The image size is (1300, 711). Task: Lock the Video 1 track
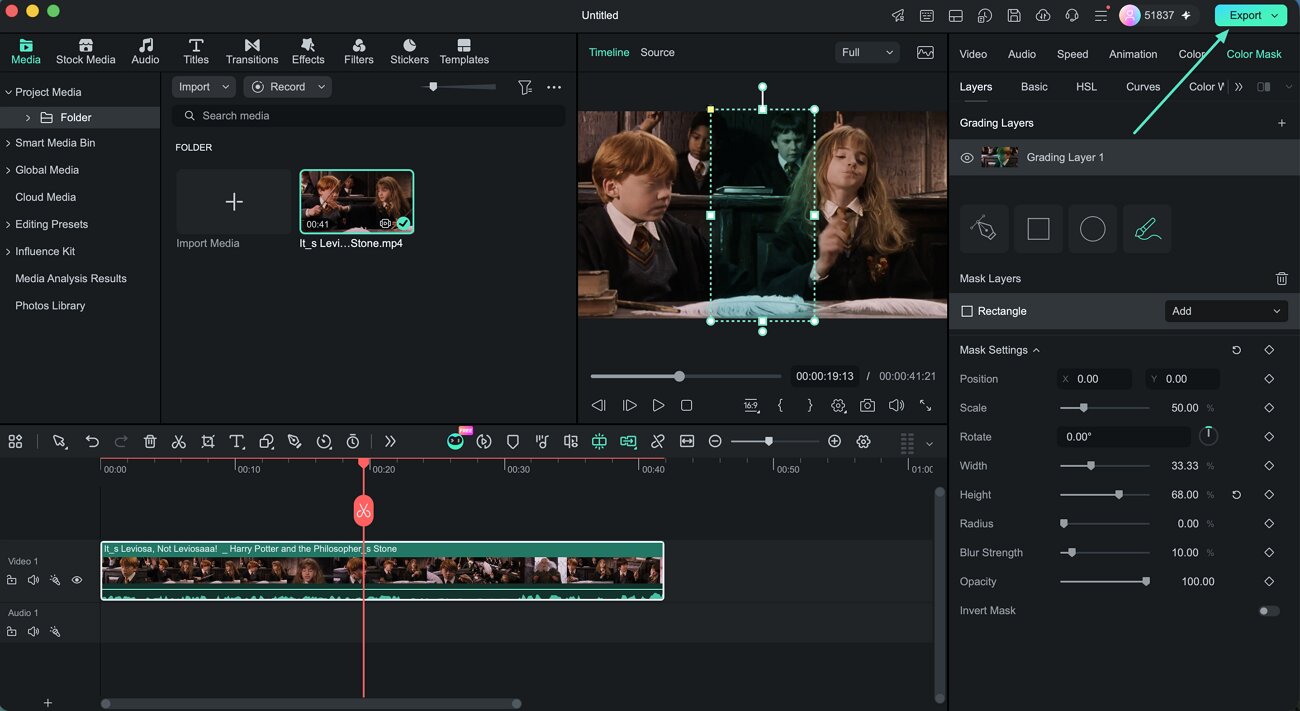pyautogui.click(x=12, y=580)
